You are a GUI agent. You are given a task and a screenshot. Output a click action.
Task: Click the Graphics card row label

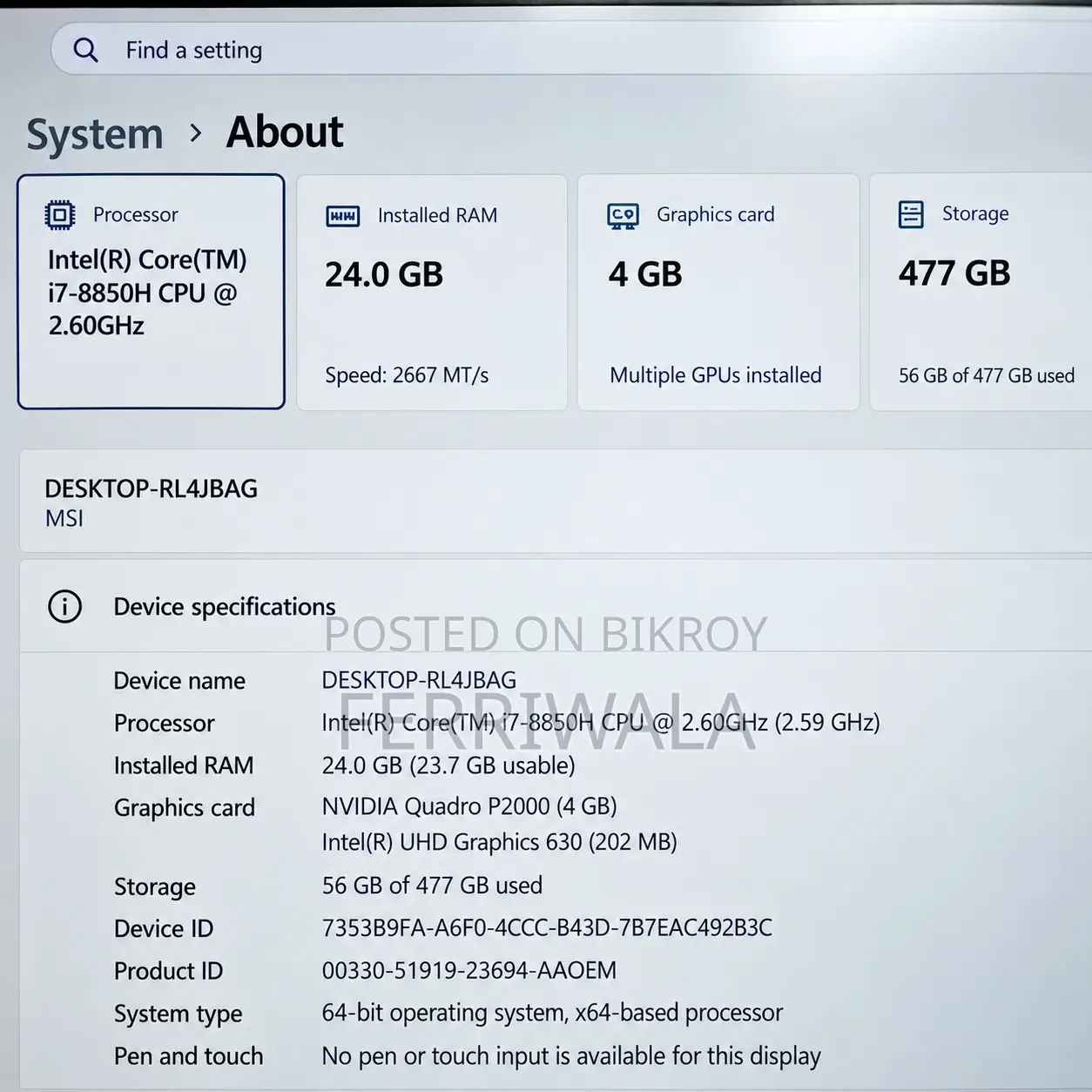[185, 808]
